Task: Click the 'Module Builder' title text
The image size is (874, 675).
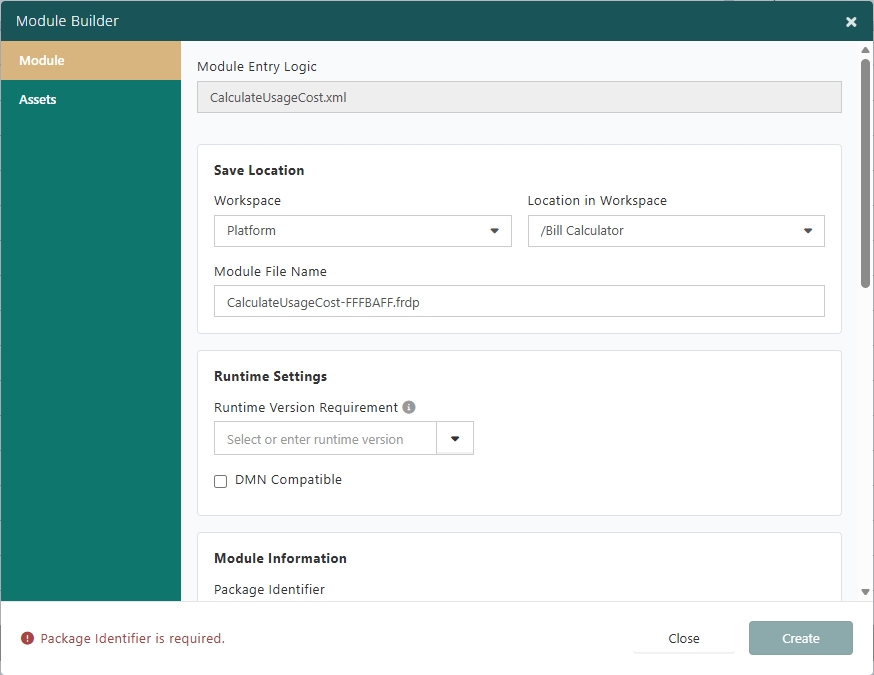Action: (67, 21)
